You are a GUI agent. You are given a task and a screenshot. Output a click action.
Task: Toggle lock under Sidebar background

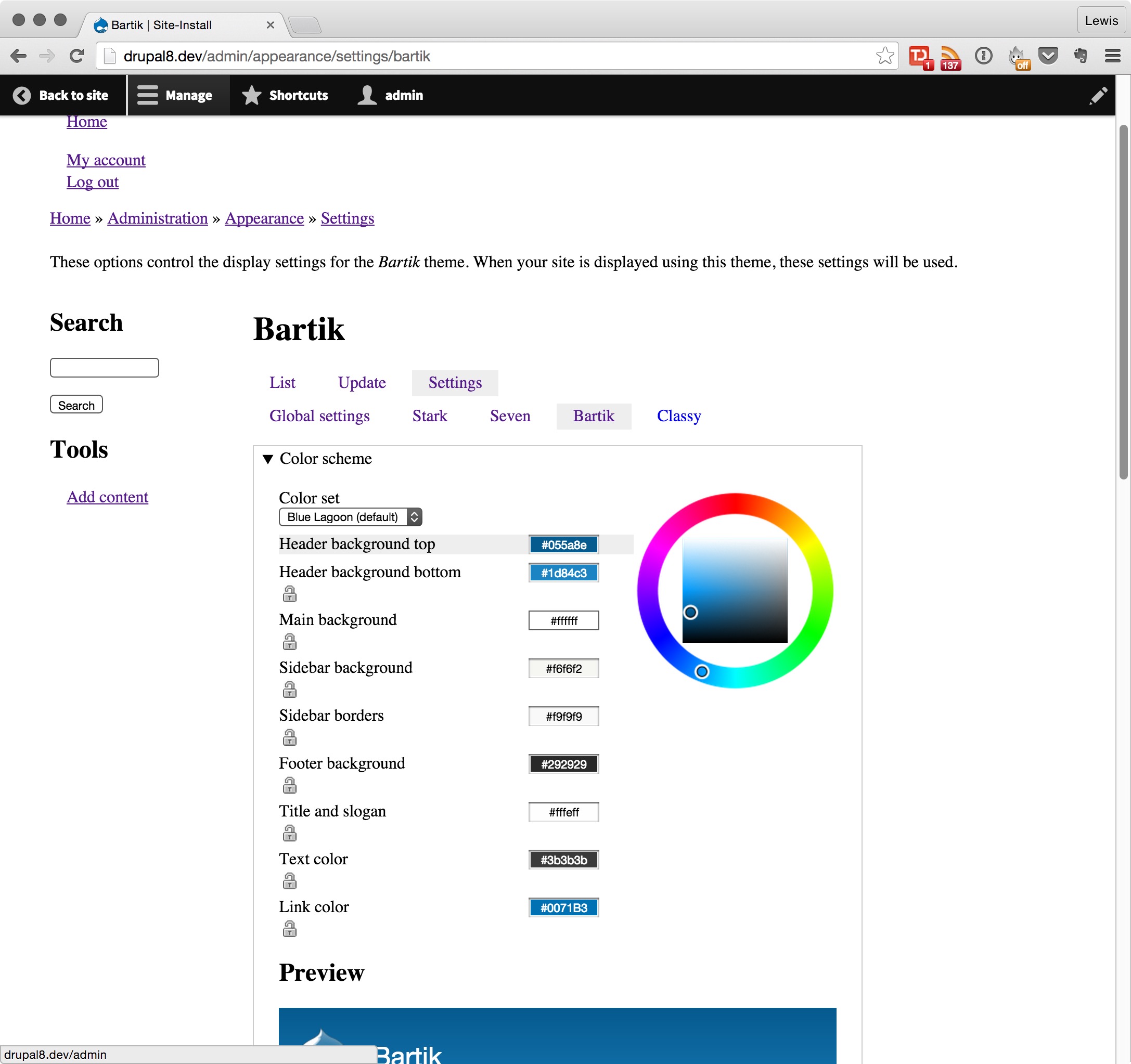click(x=290, y=689)
